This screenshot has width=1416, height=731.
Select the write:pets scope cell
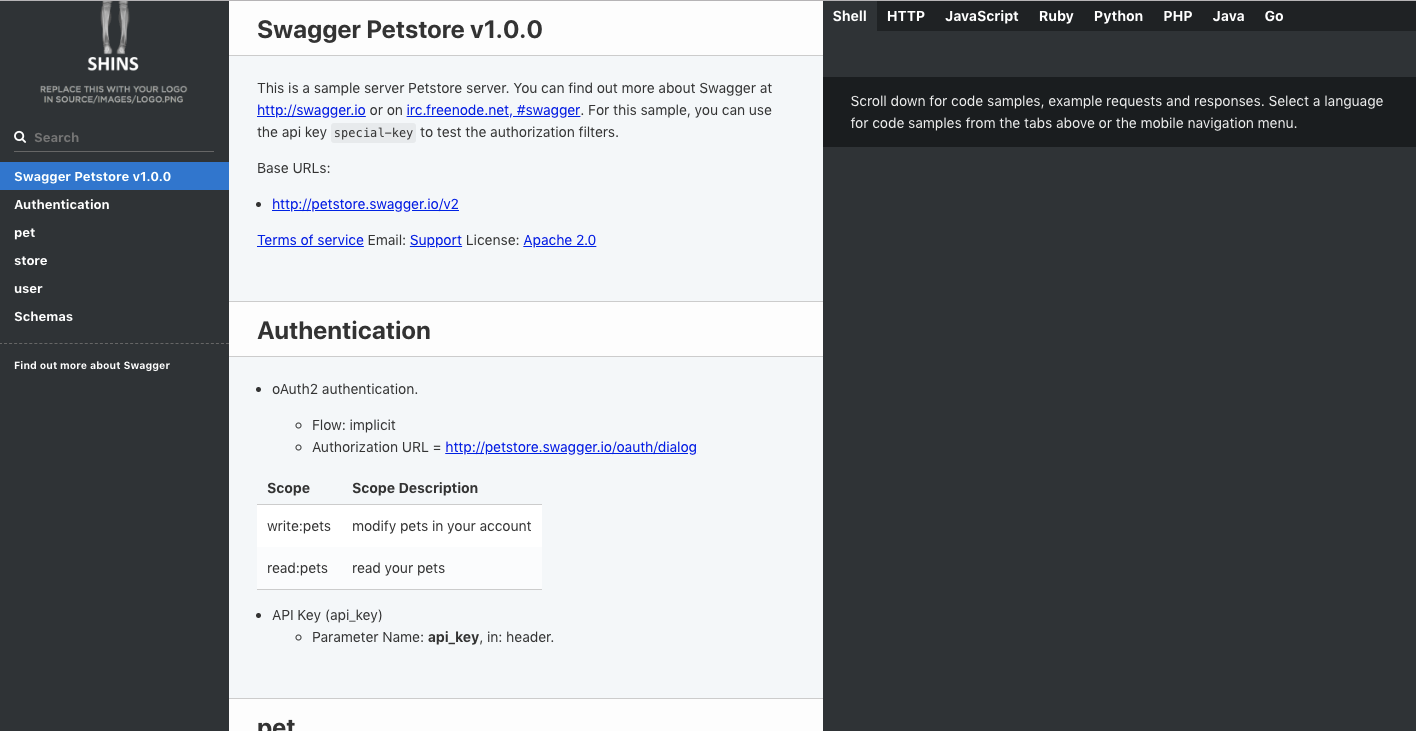pos(299,526)
